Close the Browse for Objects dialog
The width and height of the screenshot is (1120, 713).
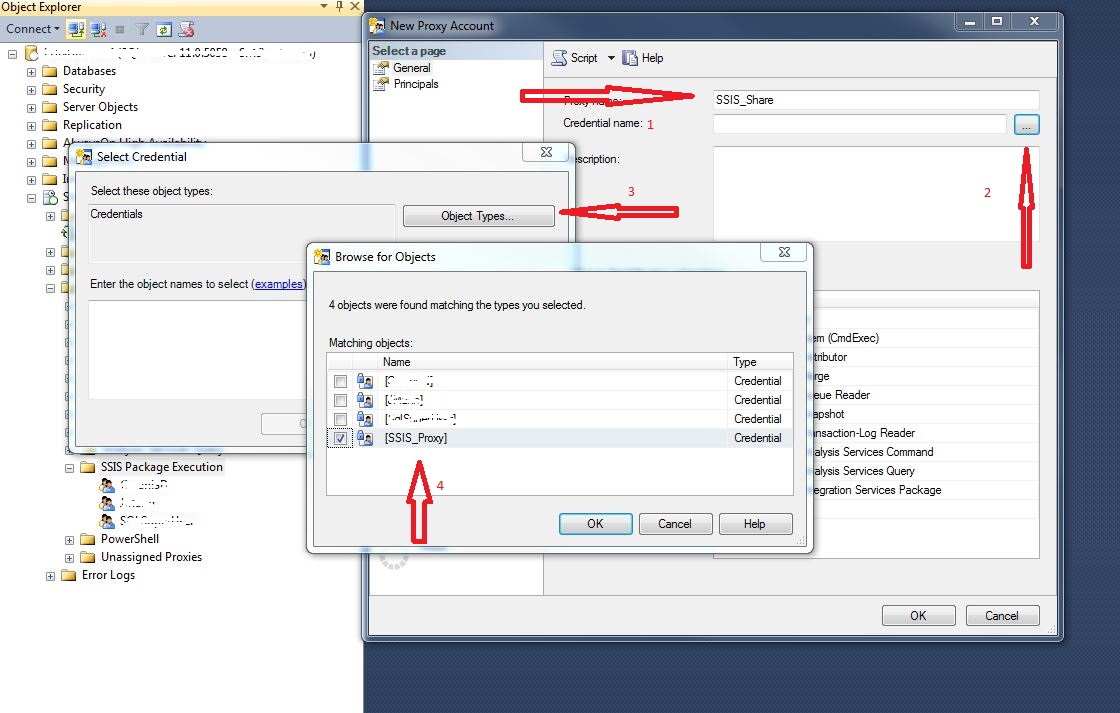click(784, 251)
